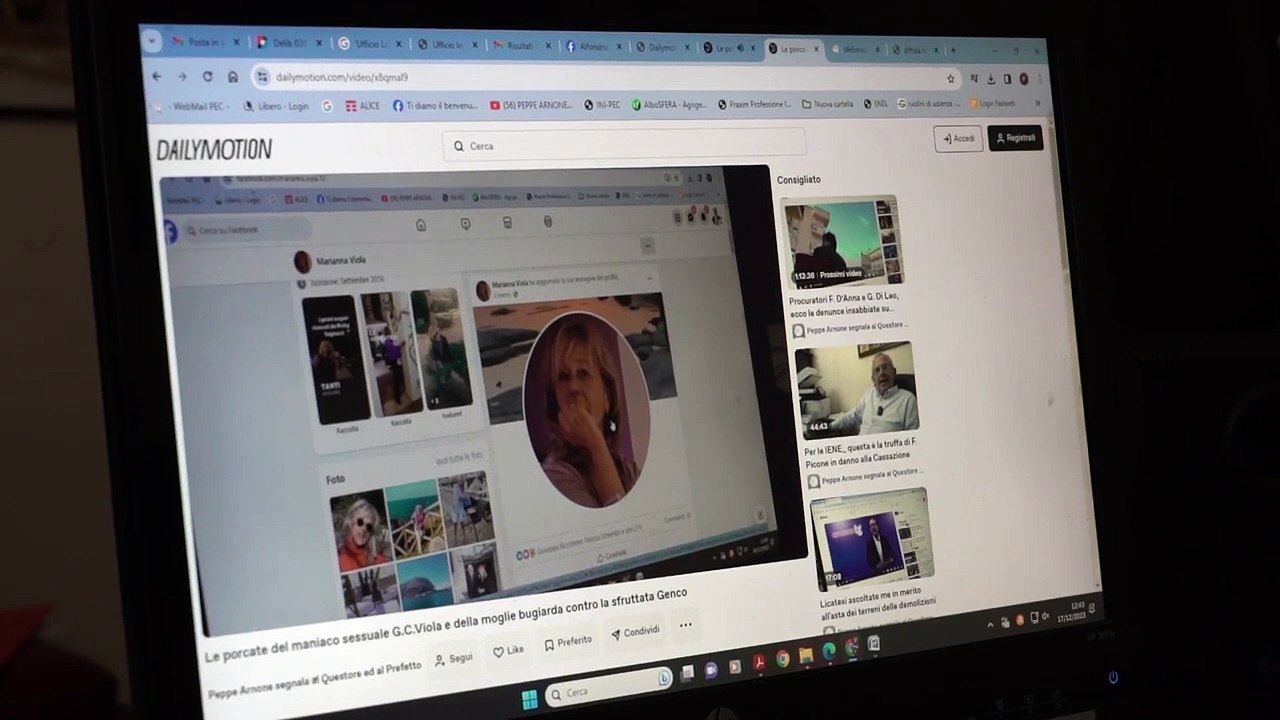Open the volume icon in system tray

pyautogui.click(x=1045, y=616)
